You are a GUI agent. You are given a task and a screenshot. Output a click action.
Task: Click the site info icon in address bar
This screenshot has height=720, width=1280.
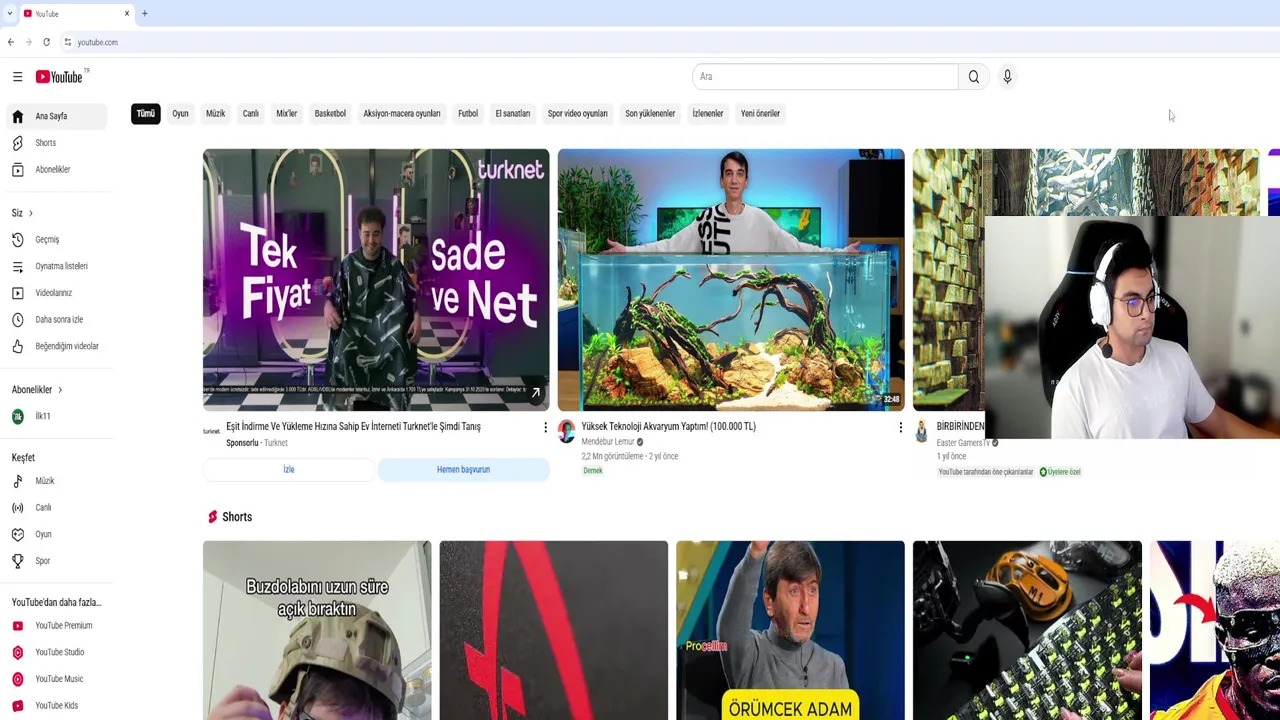click(67, 42)
